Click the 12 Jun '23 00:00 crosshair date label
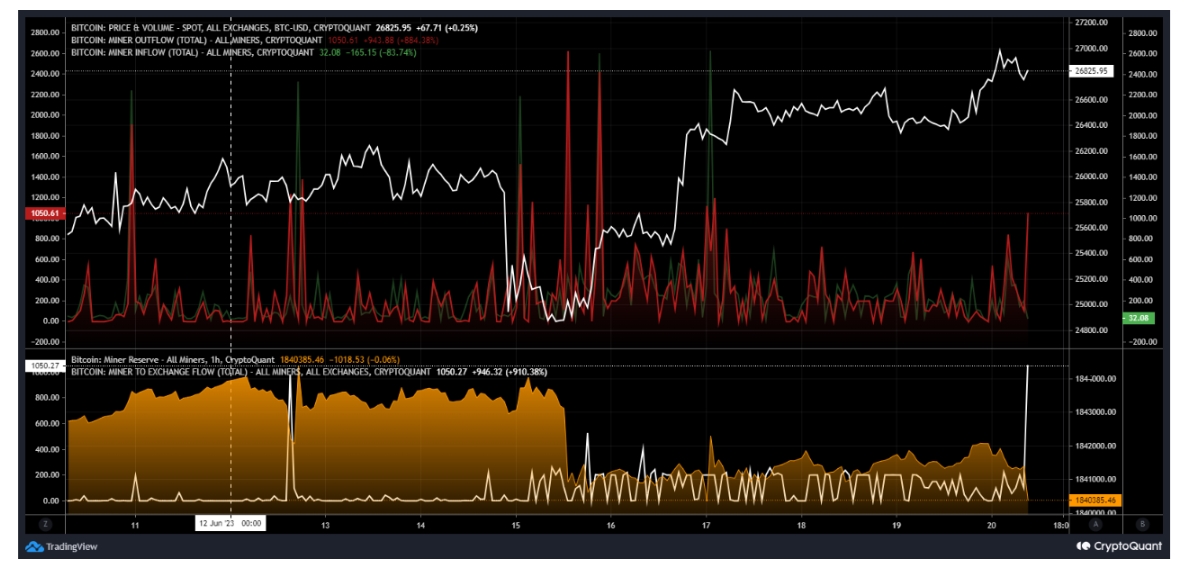Viewport: 1184px width, 575px height. coord(230,524)
